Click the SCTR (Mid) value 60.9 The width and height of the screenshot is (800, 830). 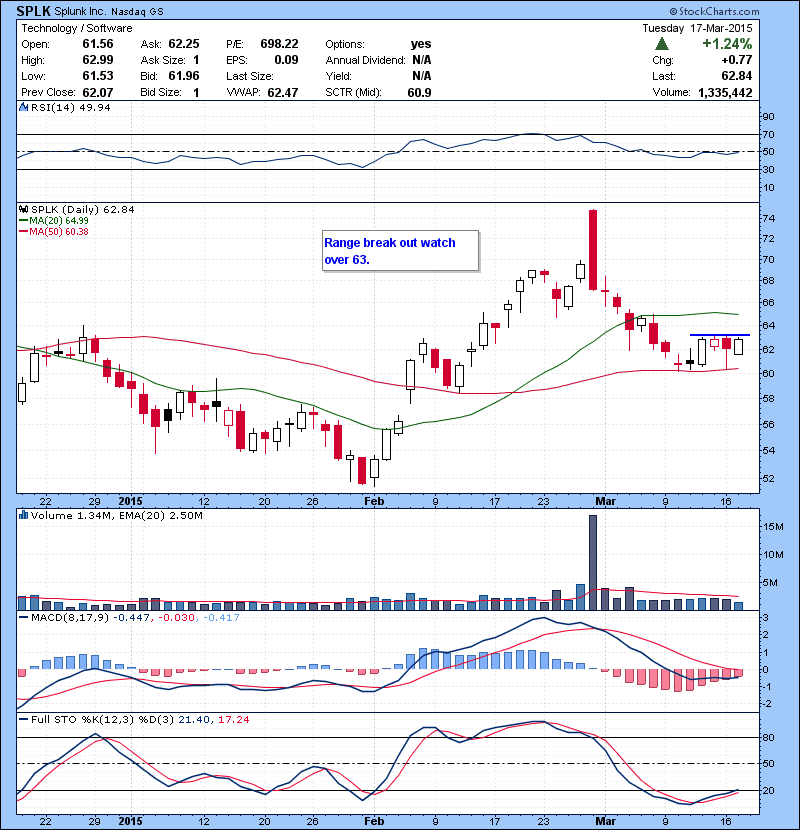[419, 93]
